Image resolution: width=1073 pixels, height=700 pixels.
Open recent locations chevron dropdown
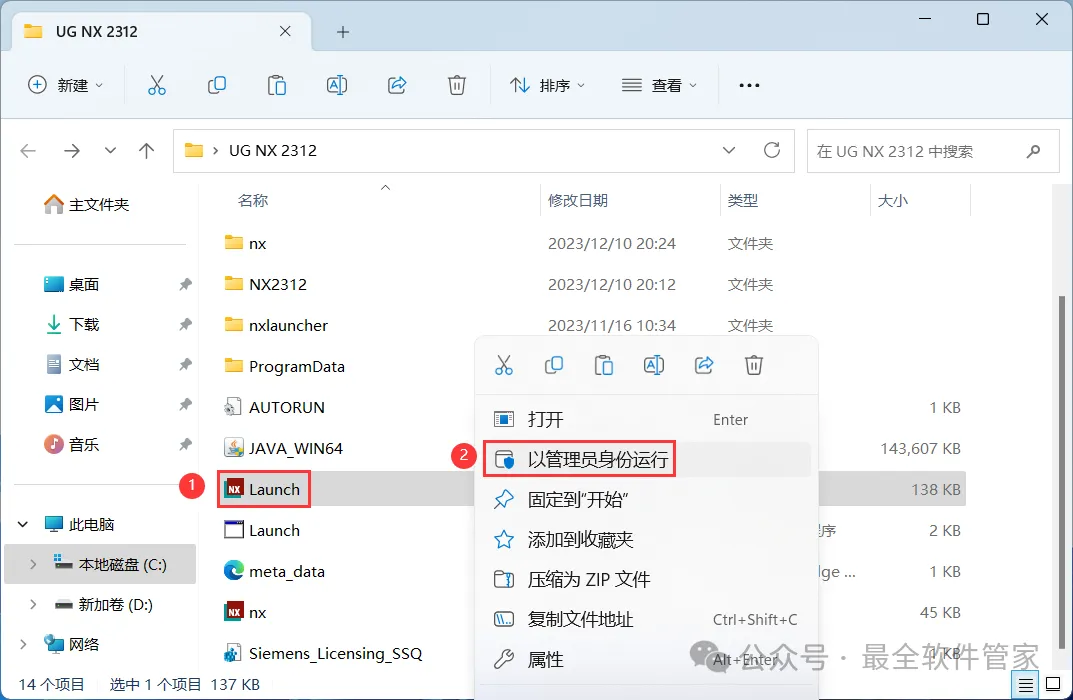[x=109, y=151]
